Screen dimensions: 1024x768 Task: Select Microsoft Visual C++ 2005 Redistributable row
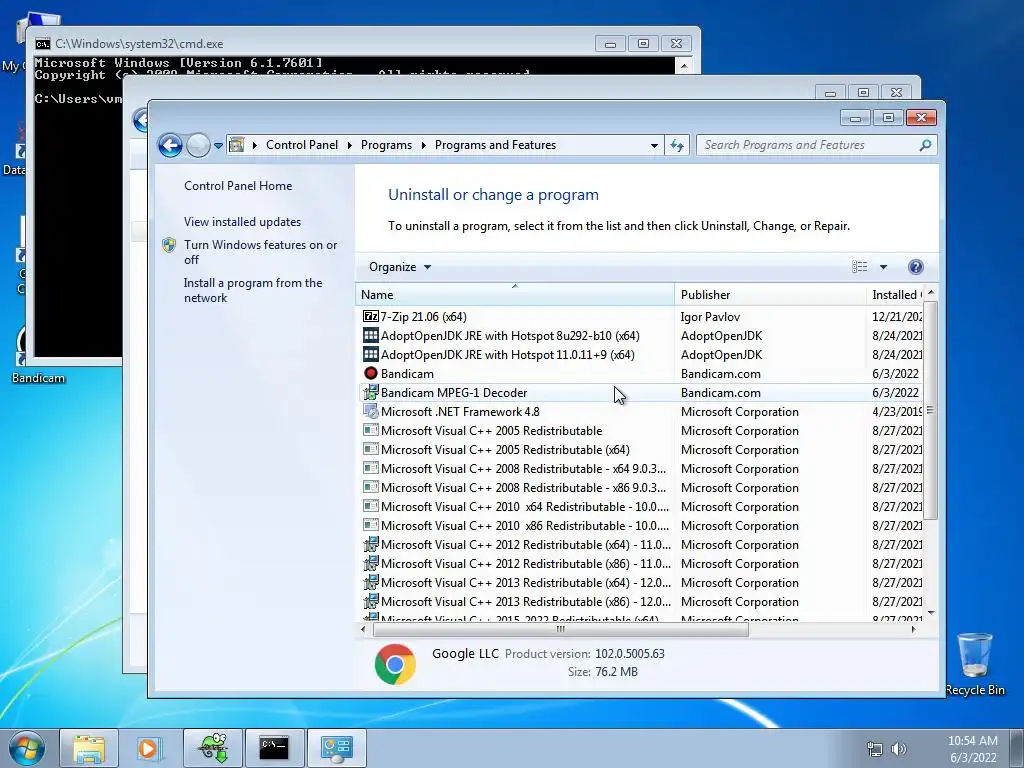[640, 430]
